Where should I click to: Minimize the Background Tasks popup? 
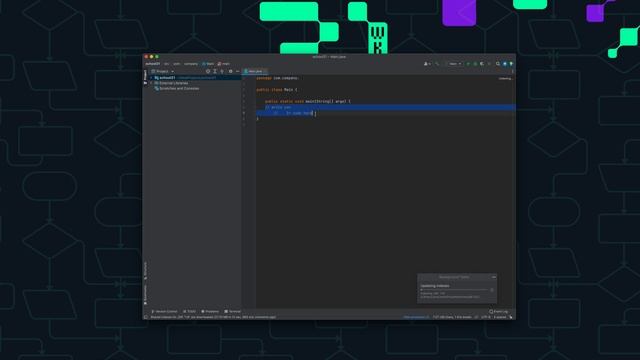point(494,277)
